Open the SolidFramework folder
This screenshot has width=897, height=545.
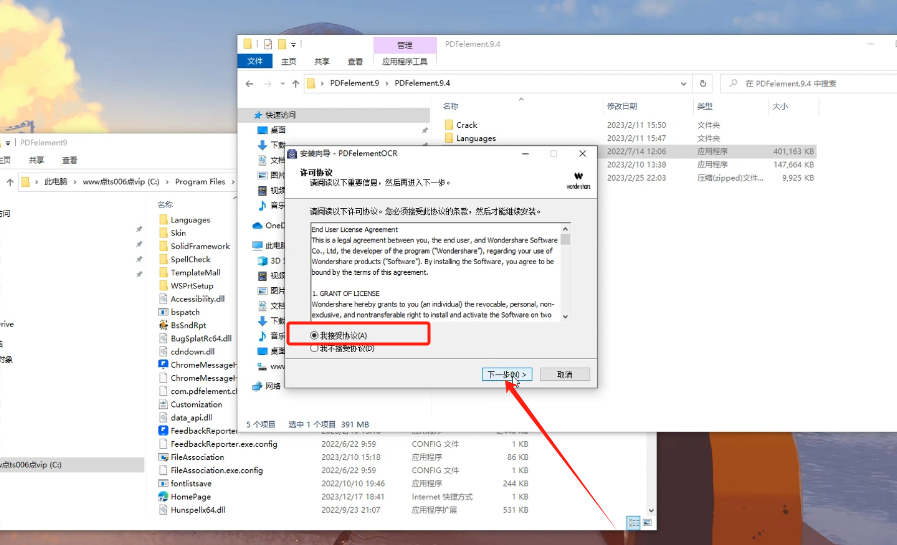tap(200, 246)
